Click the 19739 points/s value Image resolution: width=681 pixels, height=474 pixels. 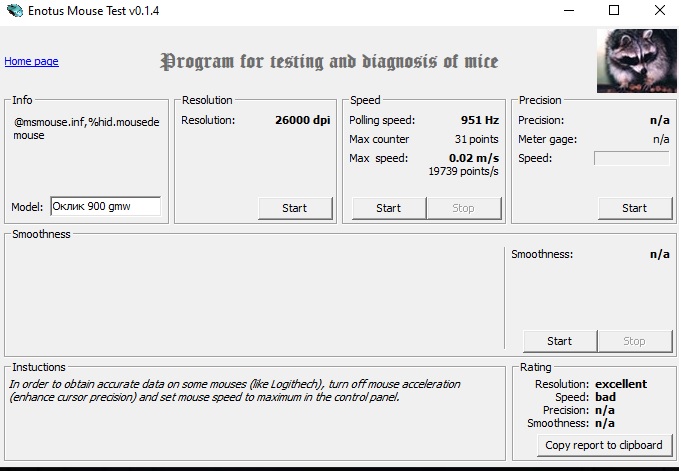tap(463, 171)
